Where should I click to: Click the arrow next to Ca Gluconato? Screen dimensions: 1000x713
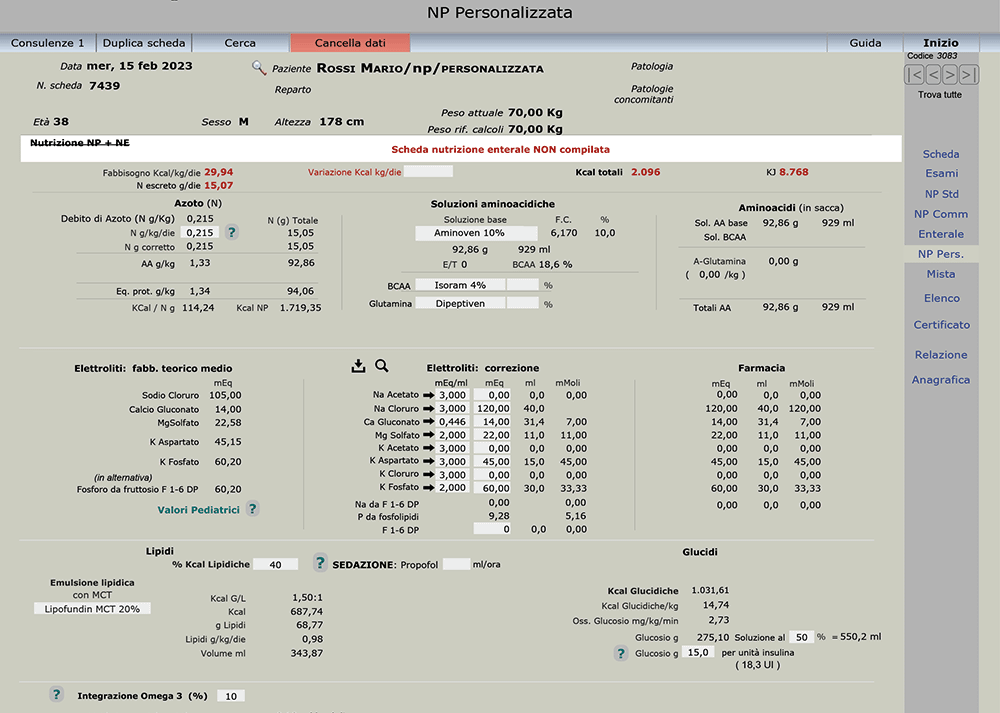click(429, 422)
